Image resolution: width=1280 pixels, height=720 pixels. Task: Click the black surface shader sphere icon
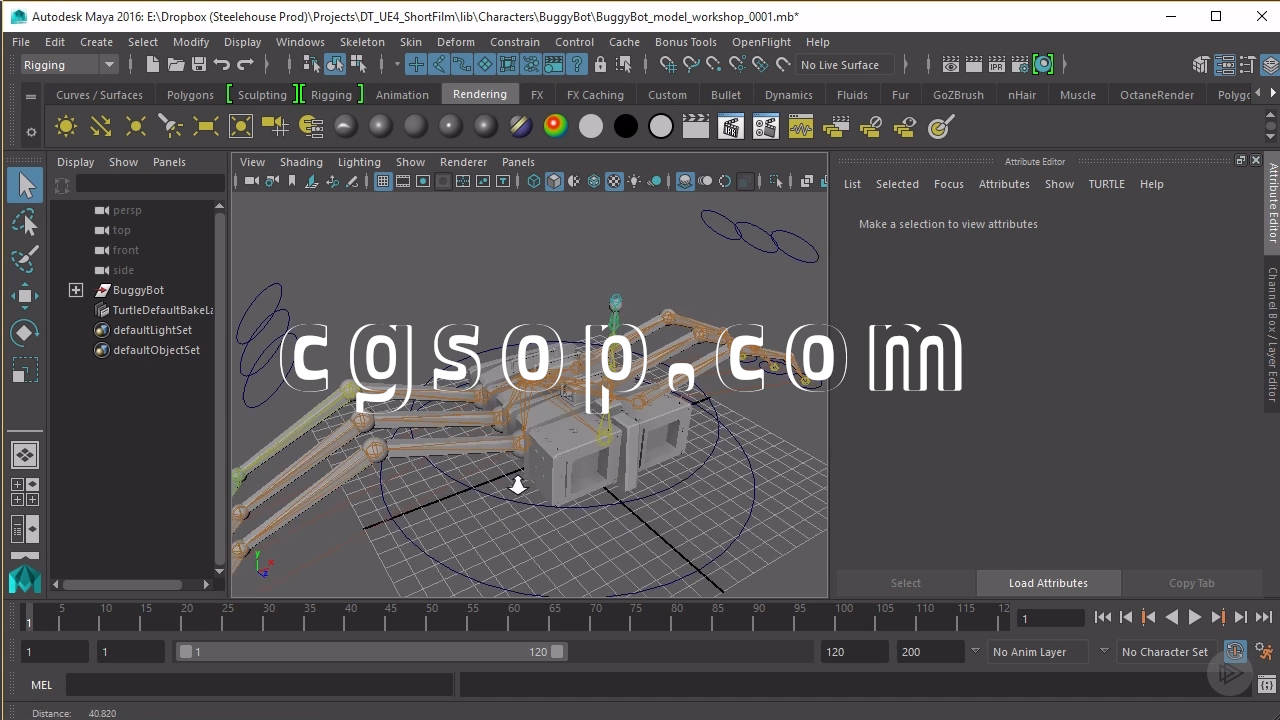[625, 127]
